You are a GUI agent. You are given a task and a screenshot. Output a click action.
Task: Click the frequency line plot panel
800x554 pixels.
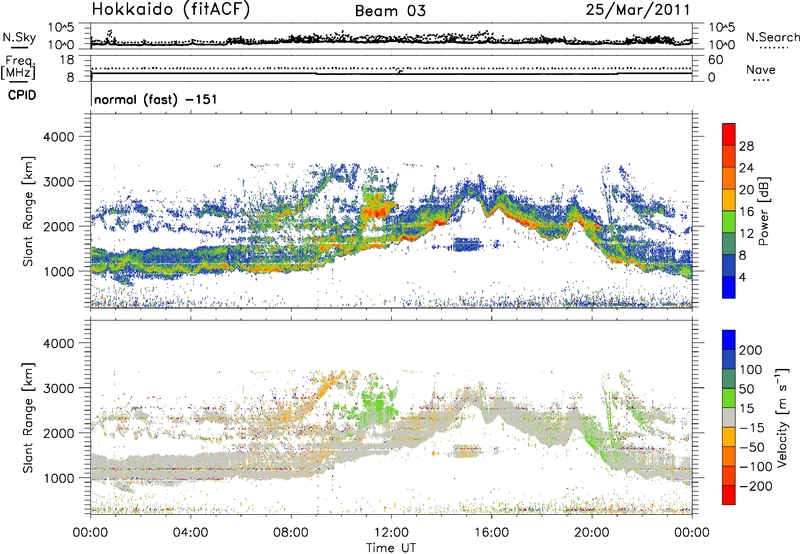(x=391, y=68)
